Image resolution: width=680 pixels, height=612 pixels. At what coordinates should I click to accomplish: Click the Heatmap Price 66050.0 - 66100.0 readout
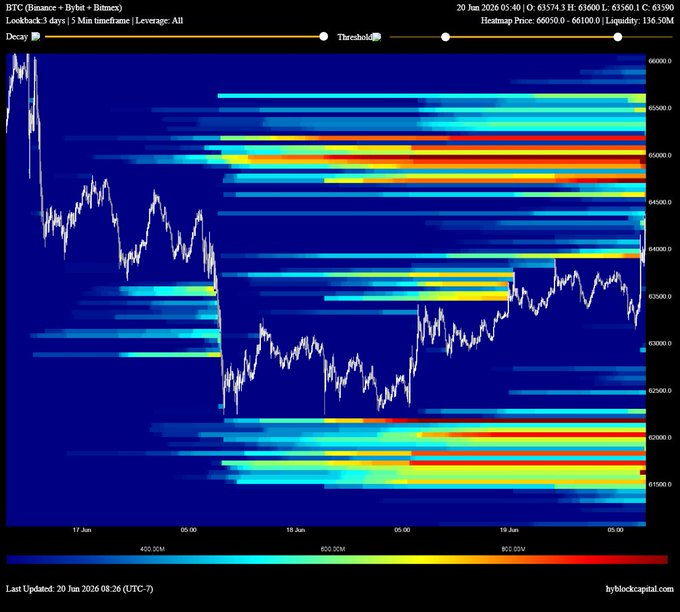point(577,20)
